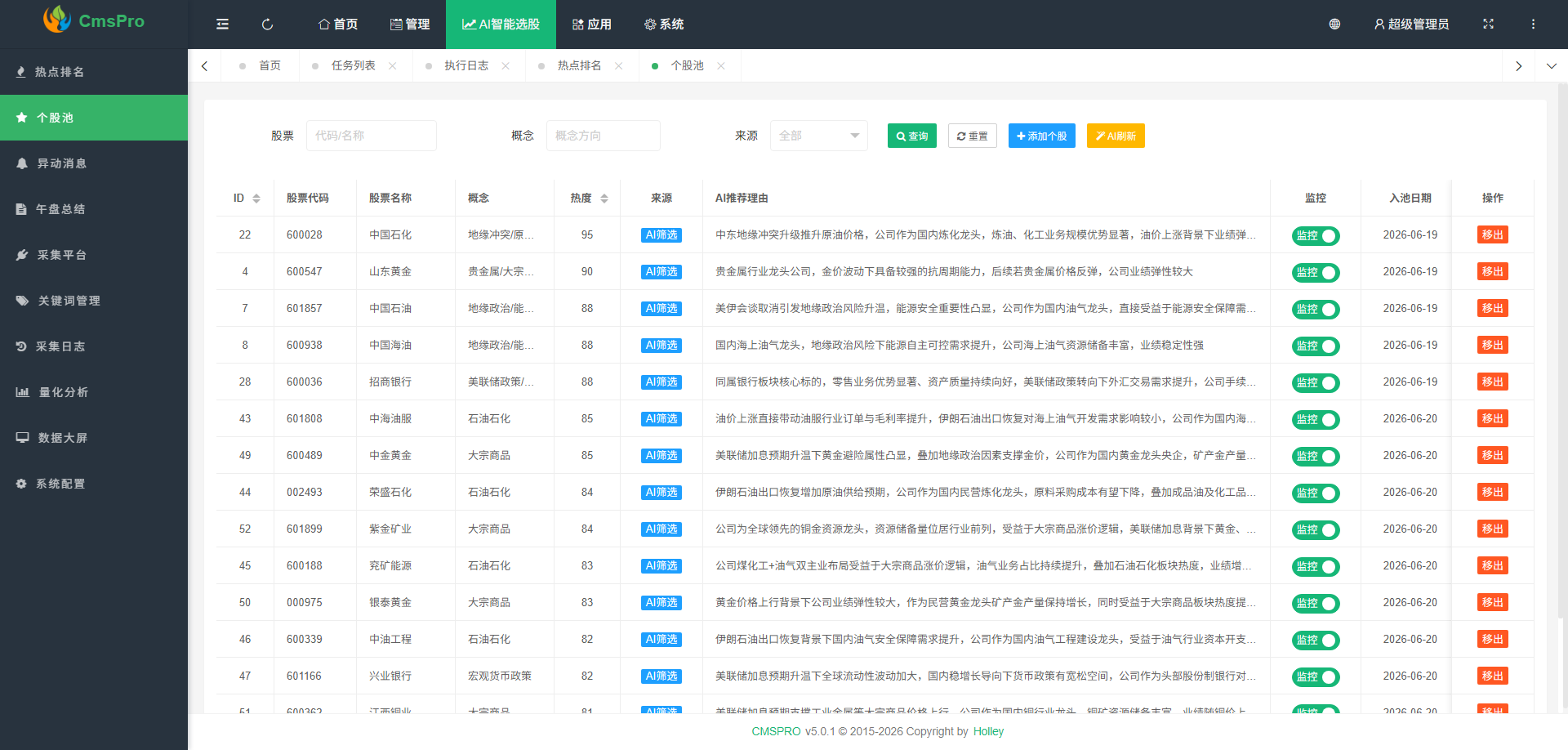Close the 任务列表 tab
Screen dimensions: 1568x750
coord(393,66)
